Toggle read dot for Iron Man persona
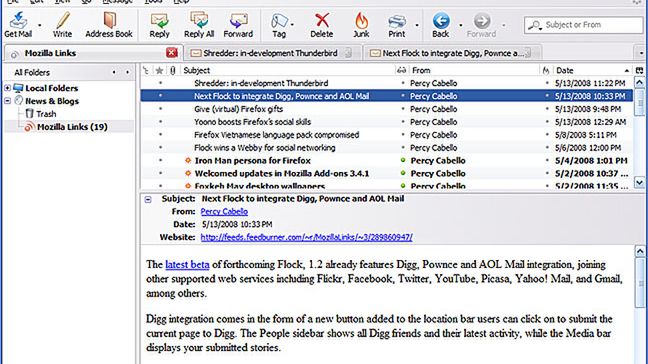 (403, 160)
